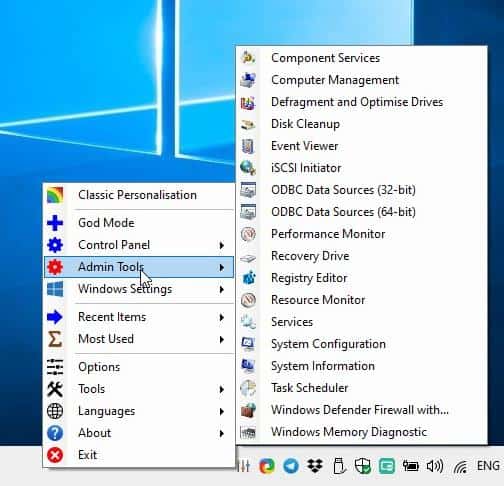Expand the Most Used submenu arrow

coord(221,339)
